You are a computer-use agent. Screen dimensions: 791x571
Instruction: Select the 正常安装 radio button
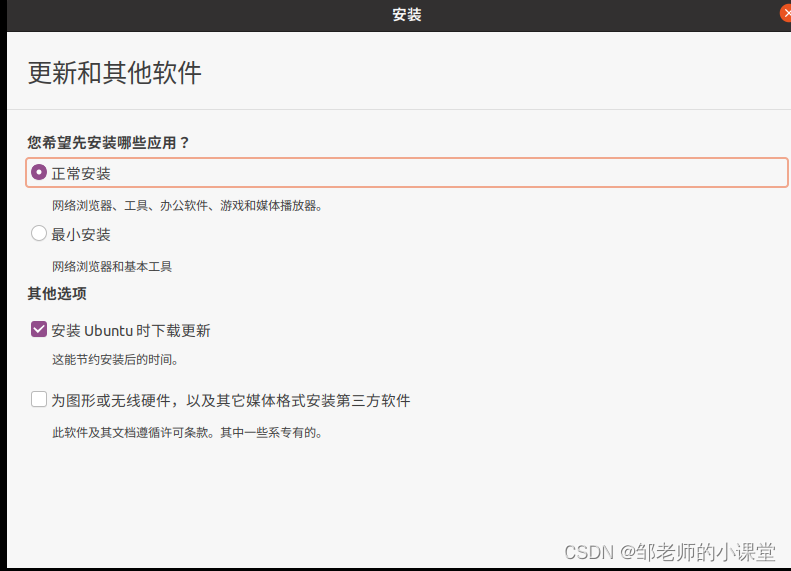click(x=39, y=173)
